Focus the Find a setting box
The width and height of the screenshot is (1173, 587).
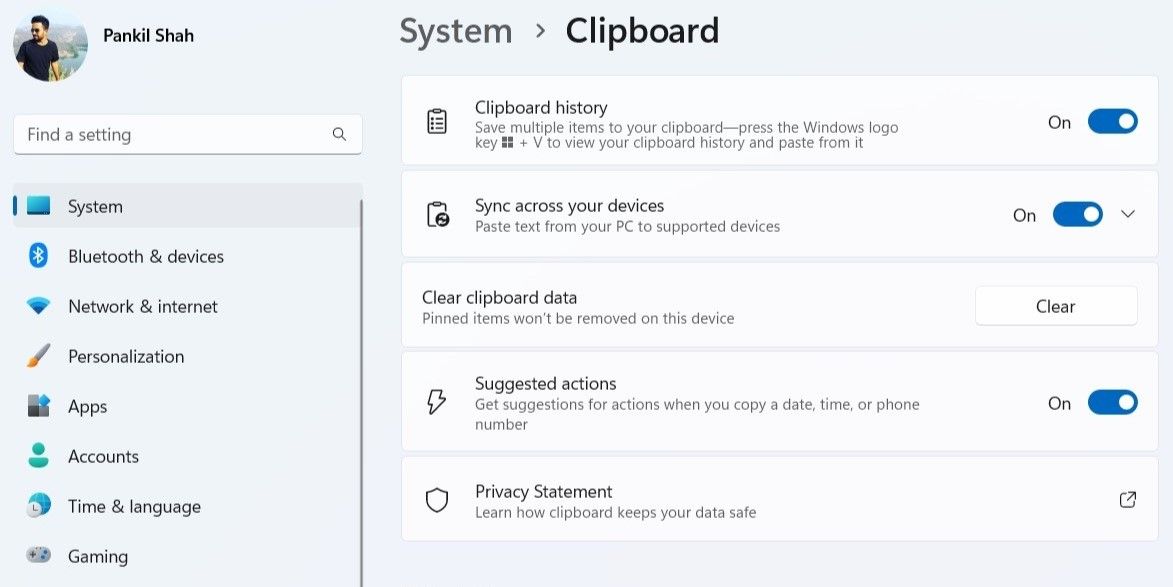[x=187, y=135]
